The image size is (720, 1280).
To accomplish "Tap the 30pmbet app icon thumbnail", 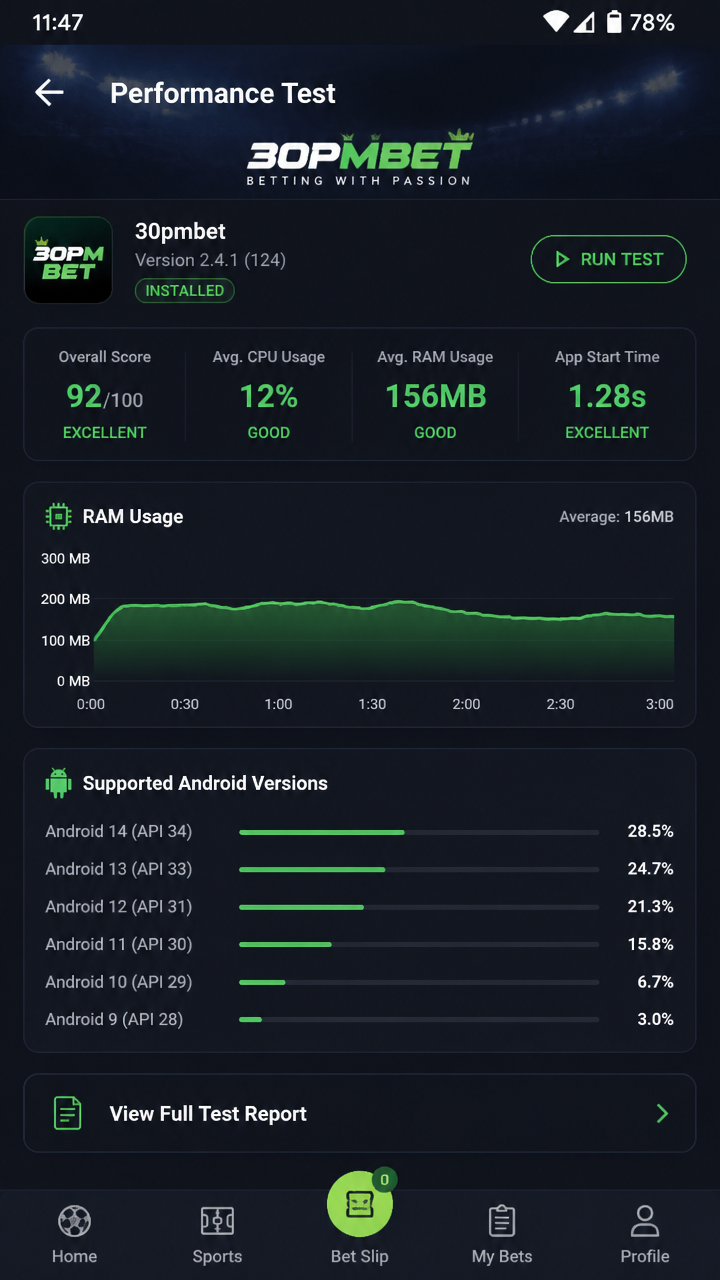I will [x=68, y=260].
